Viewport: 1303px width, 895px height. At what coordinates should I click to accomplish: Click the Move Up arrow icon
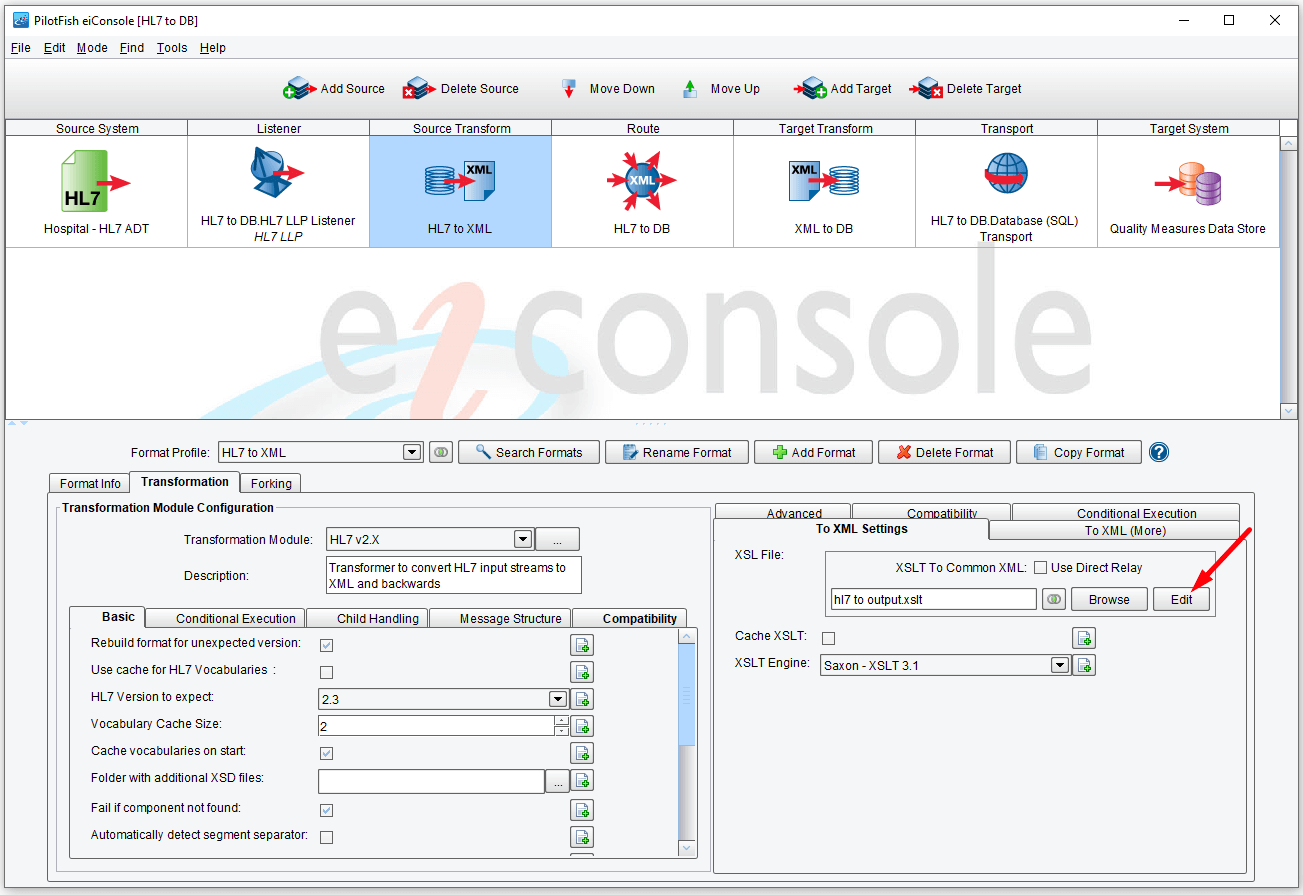[x=690, y=89]
